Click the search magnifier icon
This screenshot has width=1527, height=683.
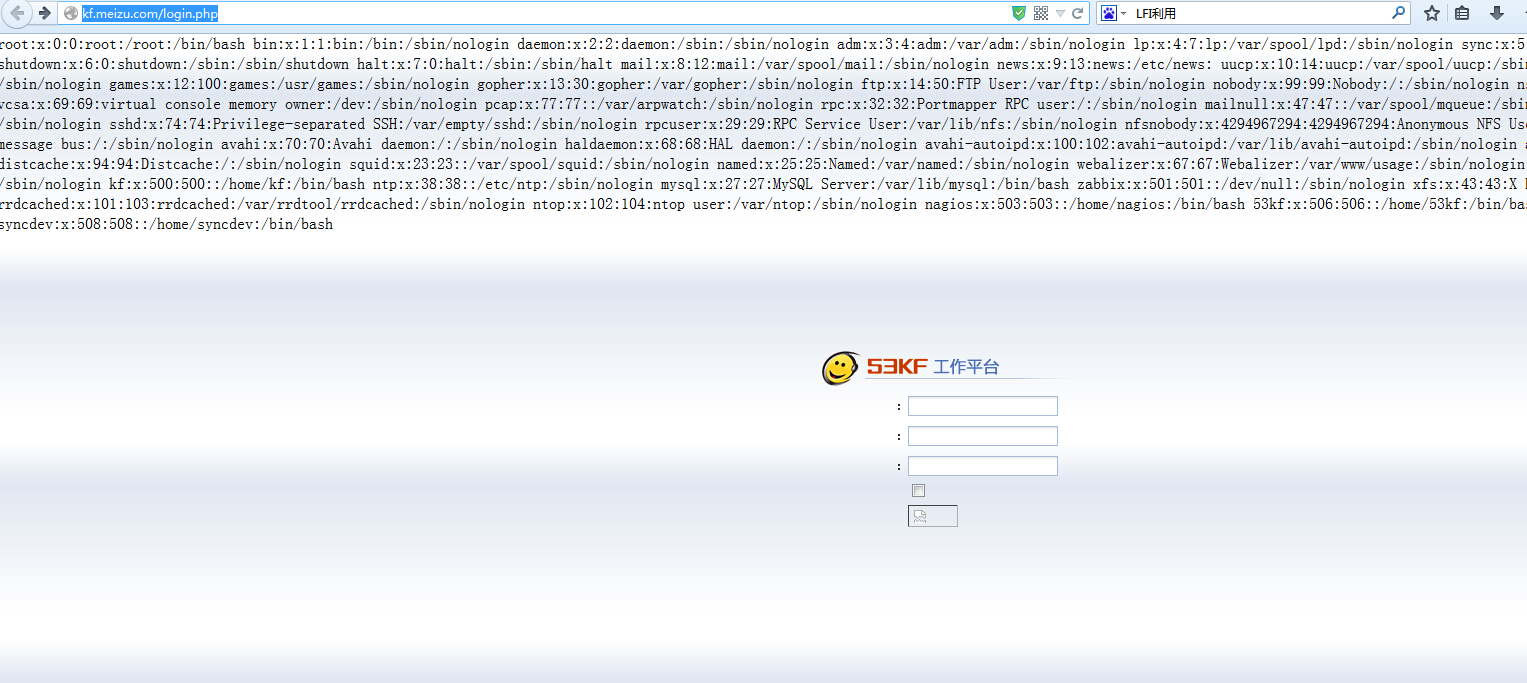click(1399, 13)
